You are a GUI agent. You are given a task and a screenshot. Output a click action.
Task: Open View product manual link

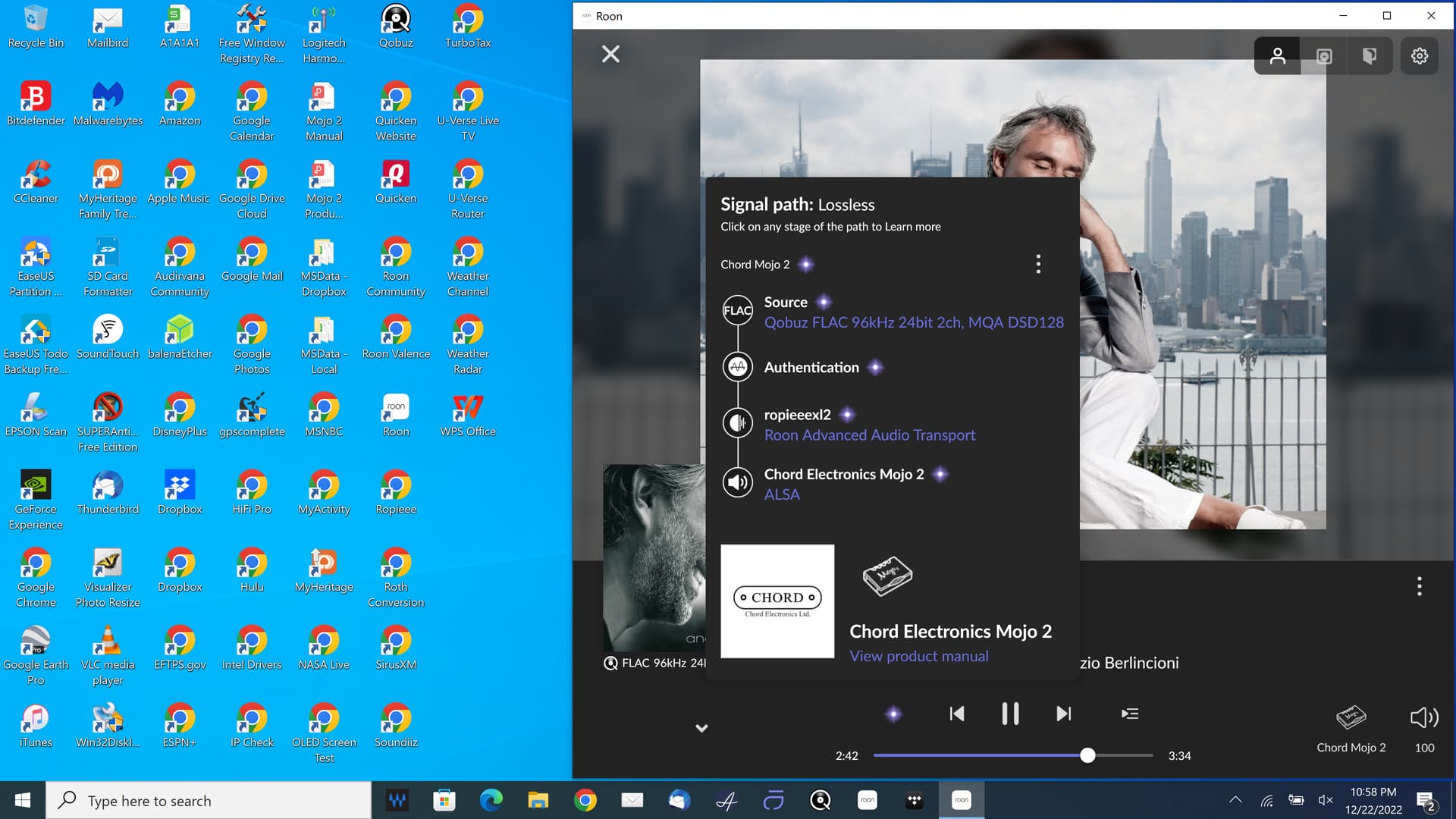click(919, 656)
